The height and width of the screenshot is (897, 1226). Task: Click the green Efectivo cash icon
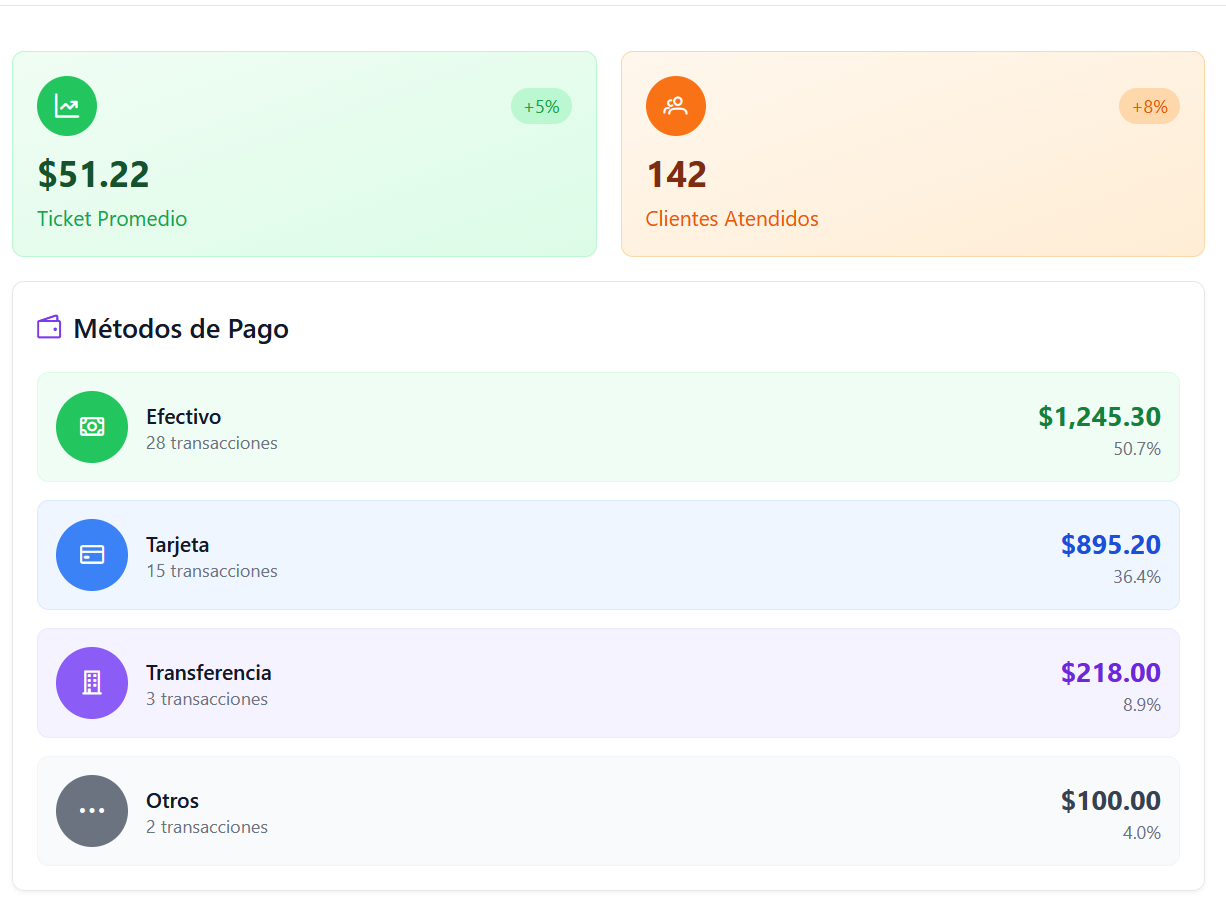coord(92,427)
